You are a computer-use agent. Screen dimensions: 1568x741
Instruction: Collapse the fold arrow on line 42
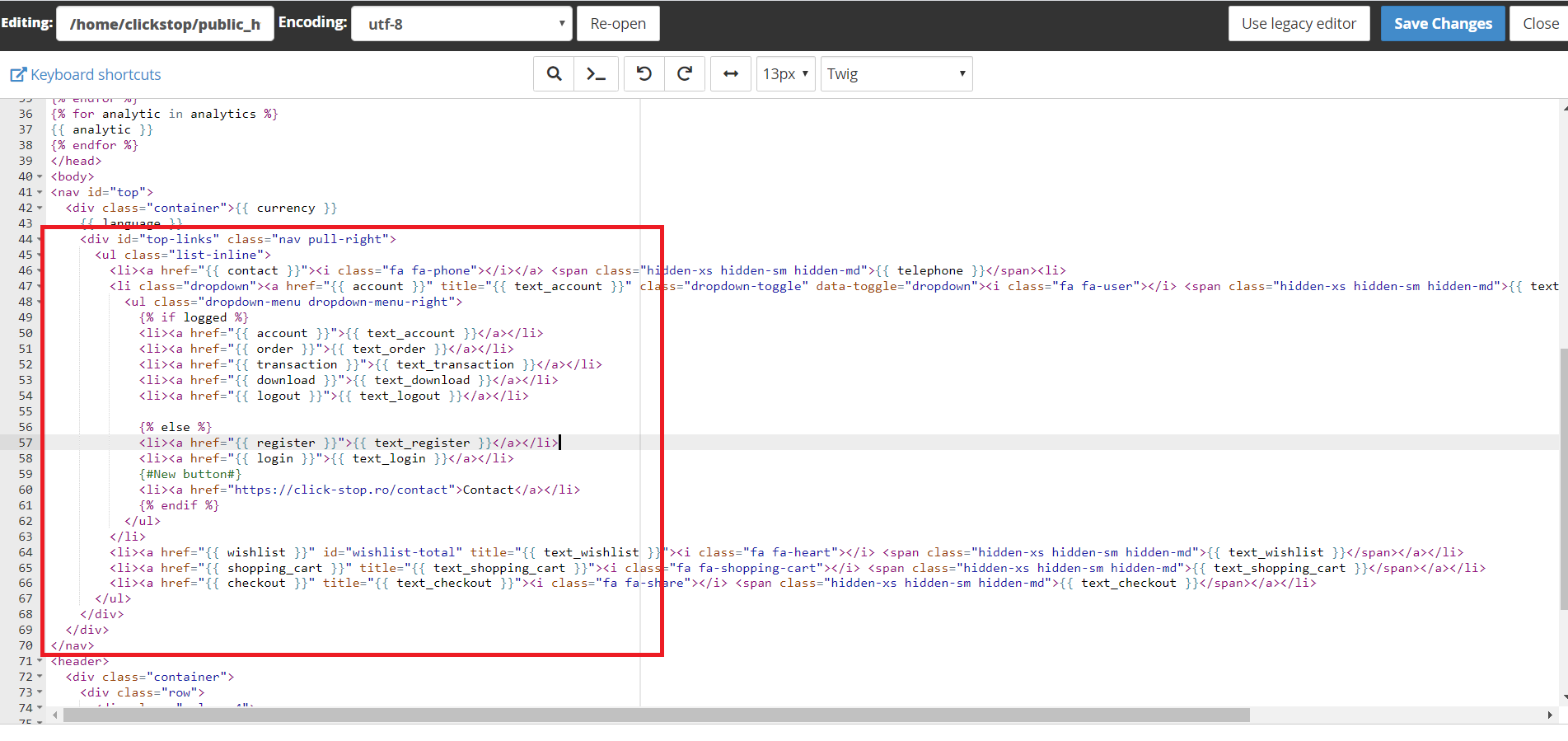click(x=40, y=208)
